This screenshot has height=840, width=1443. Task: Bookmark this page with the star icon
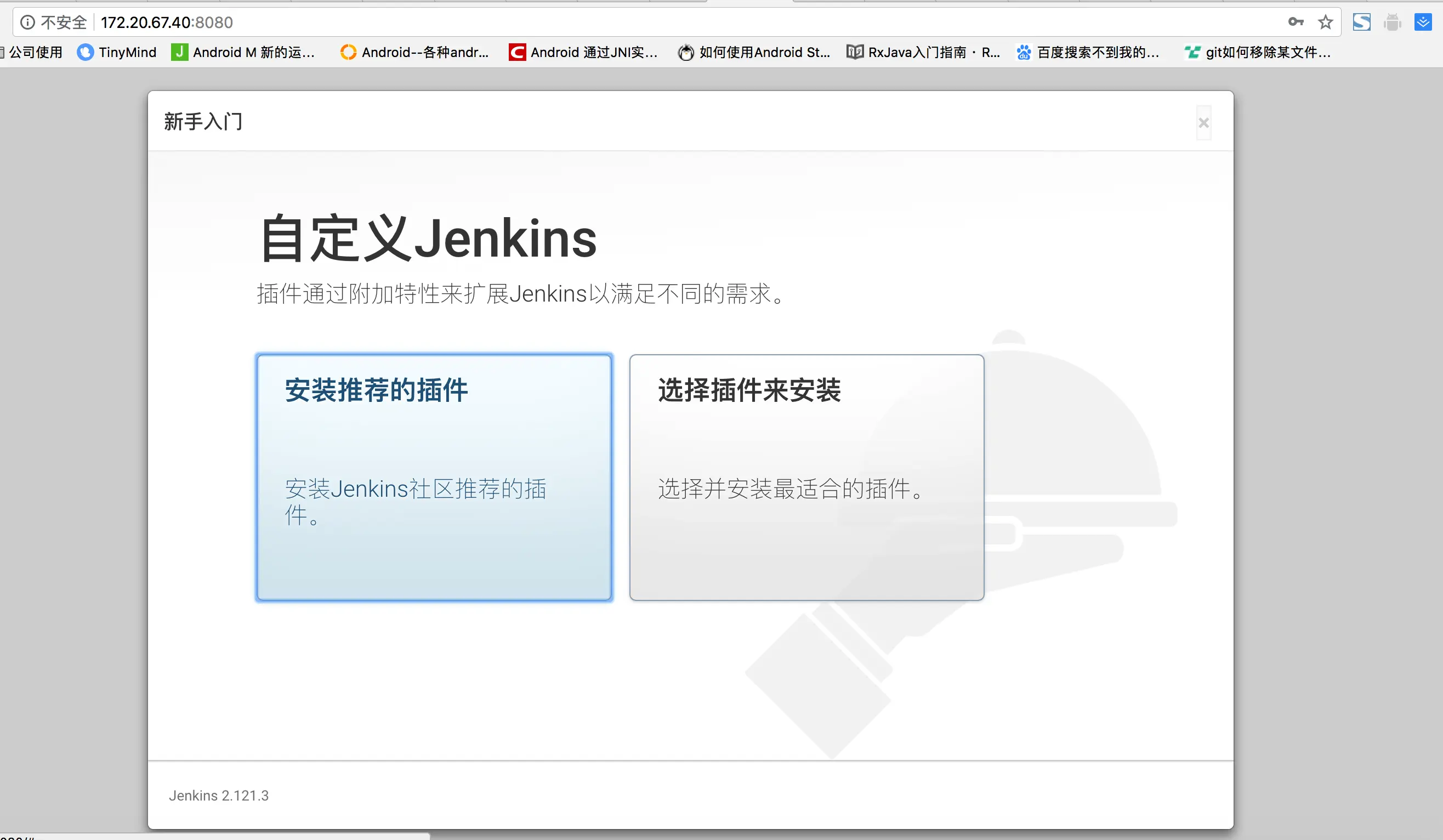tap(1325, 22)
